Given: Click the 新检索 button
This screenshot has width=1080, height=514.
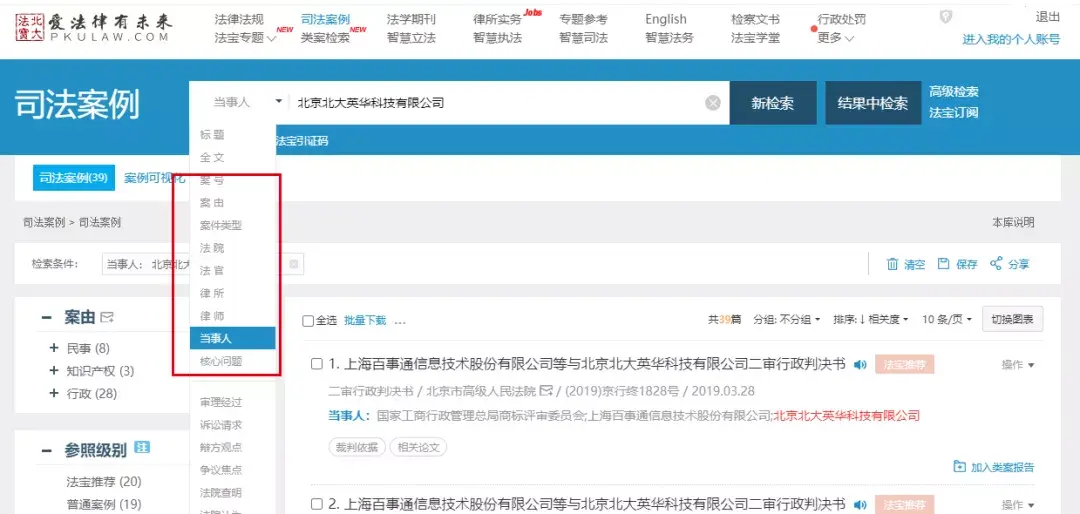Looking at the screenshot, I should coord(773,103).
